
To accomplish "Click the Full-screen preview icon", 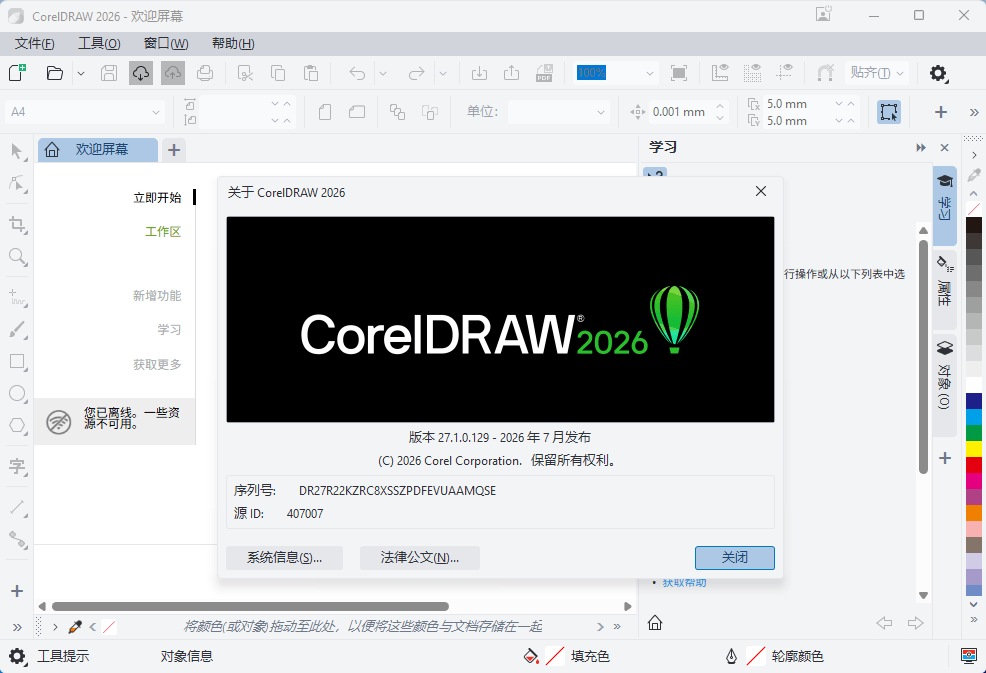I will 679,73.
